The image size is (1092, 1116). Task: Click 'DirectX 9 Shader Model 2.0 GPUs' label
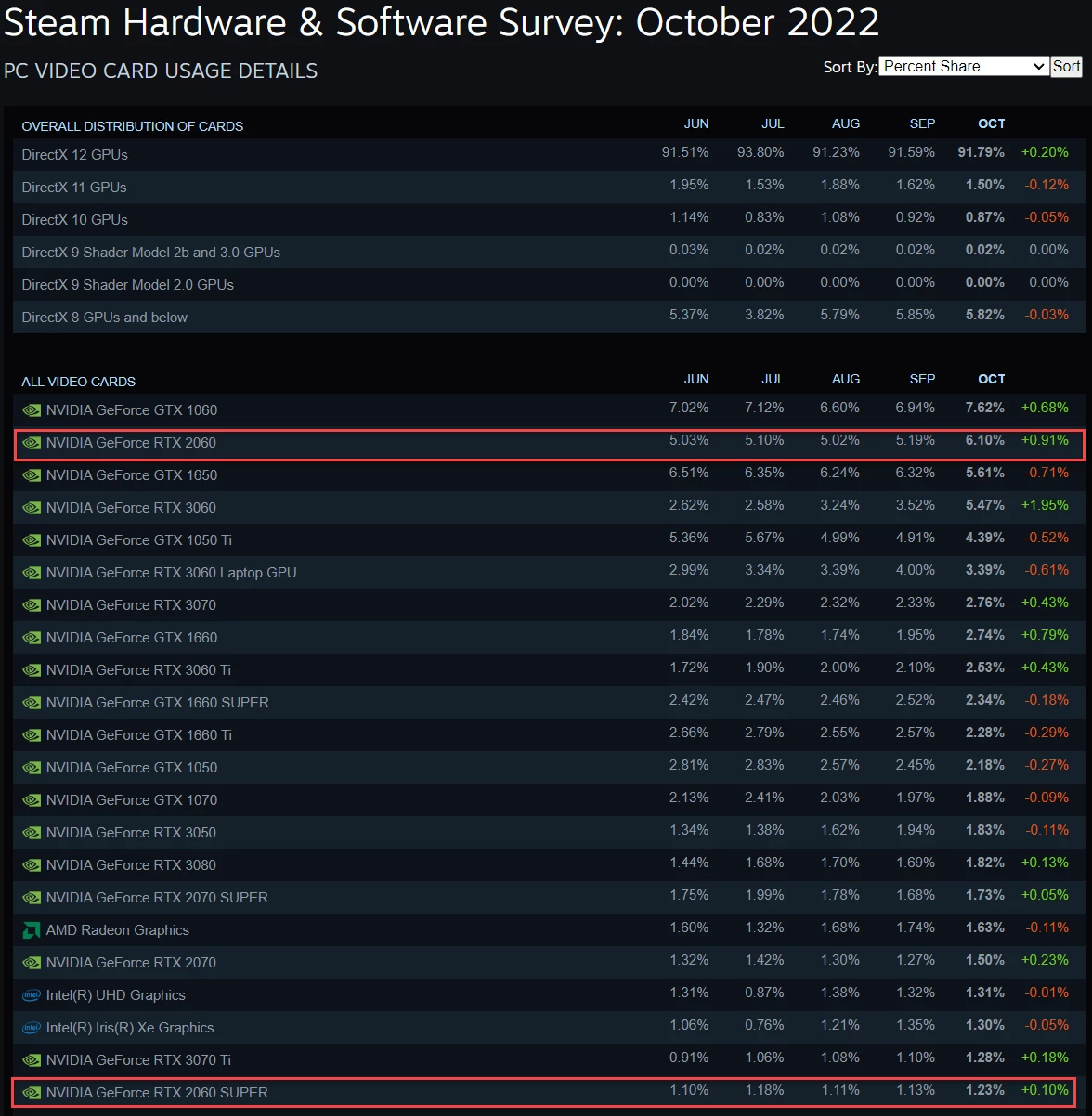coord(128,285)
